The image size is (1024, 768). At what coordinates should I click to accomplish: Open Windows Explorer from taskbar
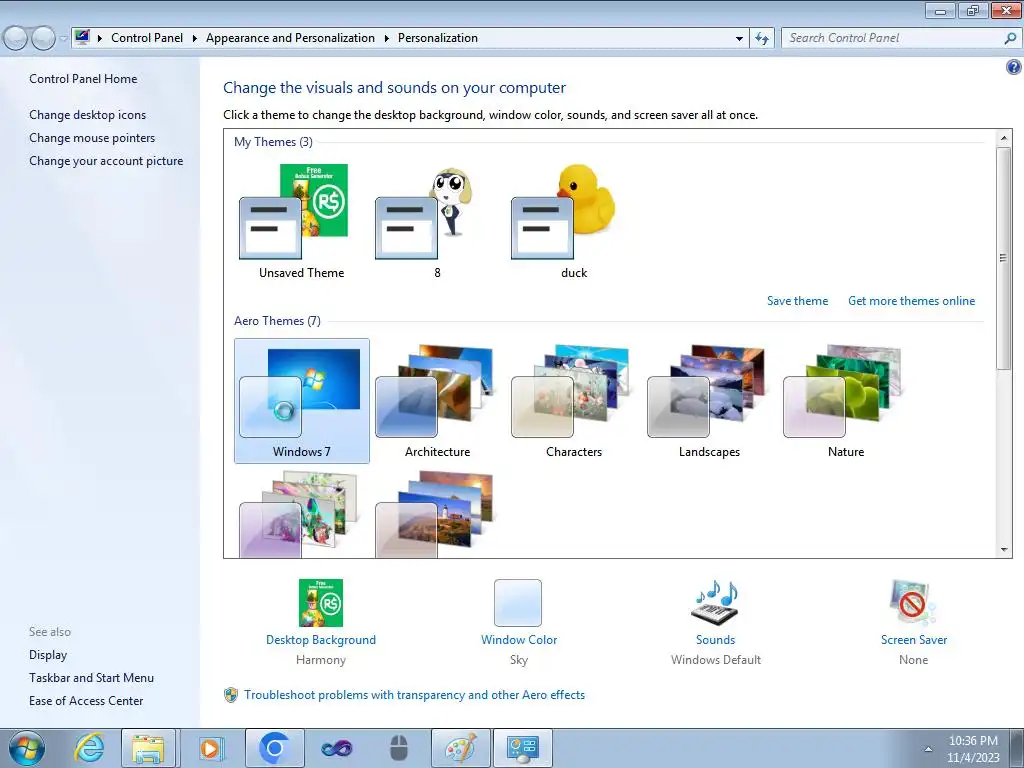pyautogui.click(x=148, y=748)
